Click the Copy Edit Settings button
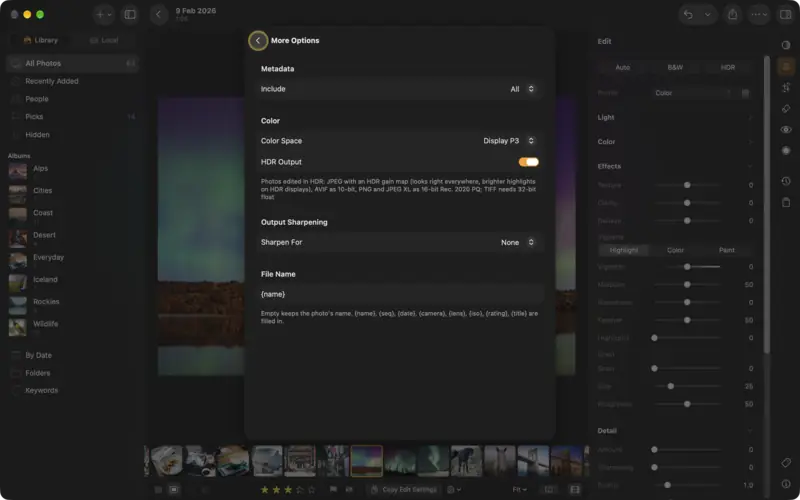 click(404, 489)
